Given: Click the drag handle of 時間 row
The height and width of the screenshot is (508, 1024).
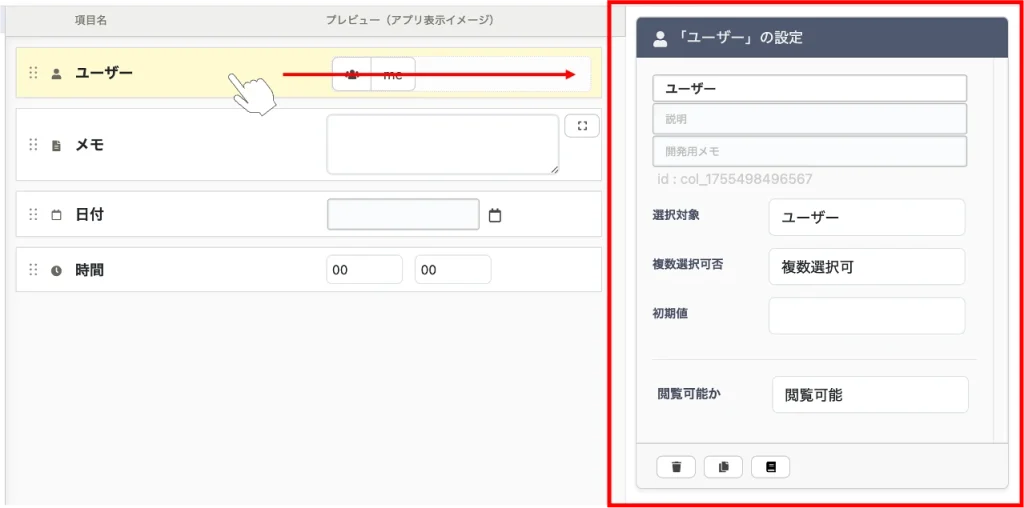Looking at the screenshot, I should 33,270.
